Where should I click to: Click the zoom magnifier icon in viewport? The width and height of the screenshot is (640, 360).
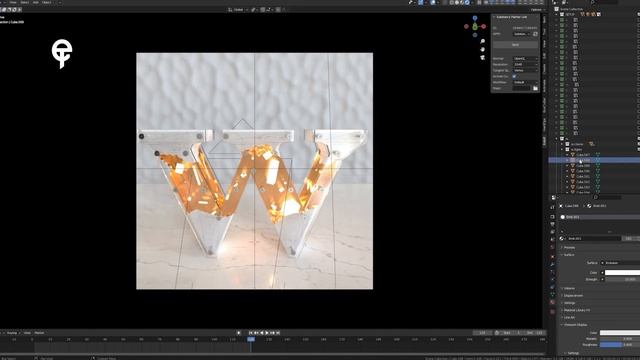tap(482, 41)
